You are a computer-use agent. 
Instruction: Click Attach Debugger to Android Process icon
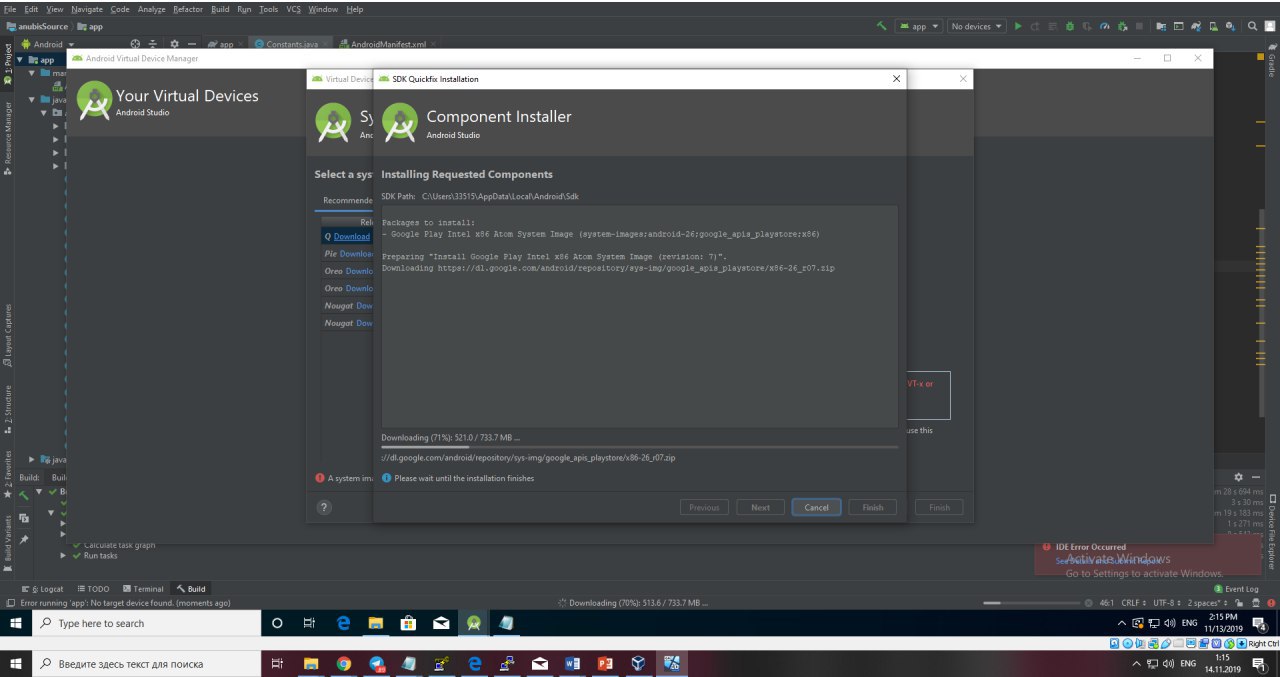tap(1122, 27)
